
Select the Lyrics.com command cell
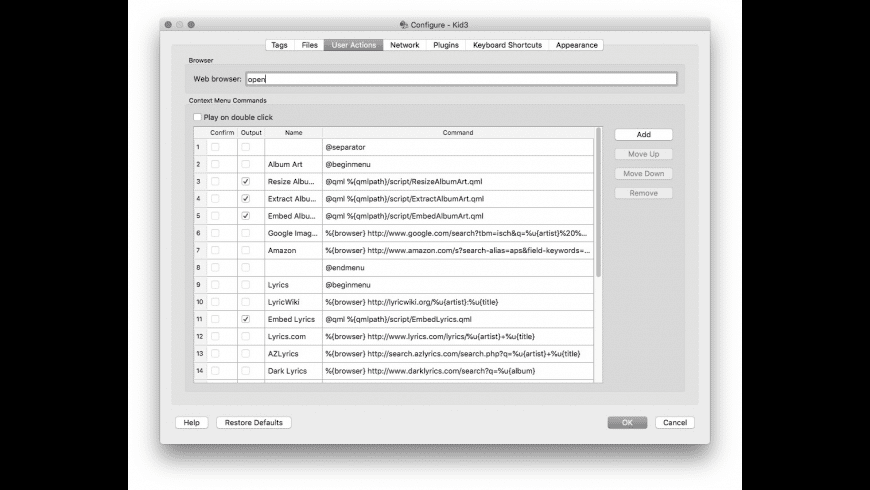click(458, 336)
